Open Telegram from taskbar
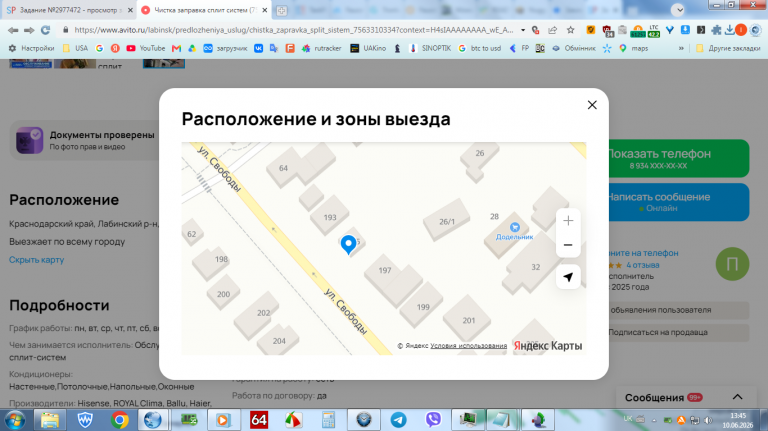This screenshot has height=431, width=768. 398,420
